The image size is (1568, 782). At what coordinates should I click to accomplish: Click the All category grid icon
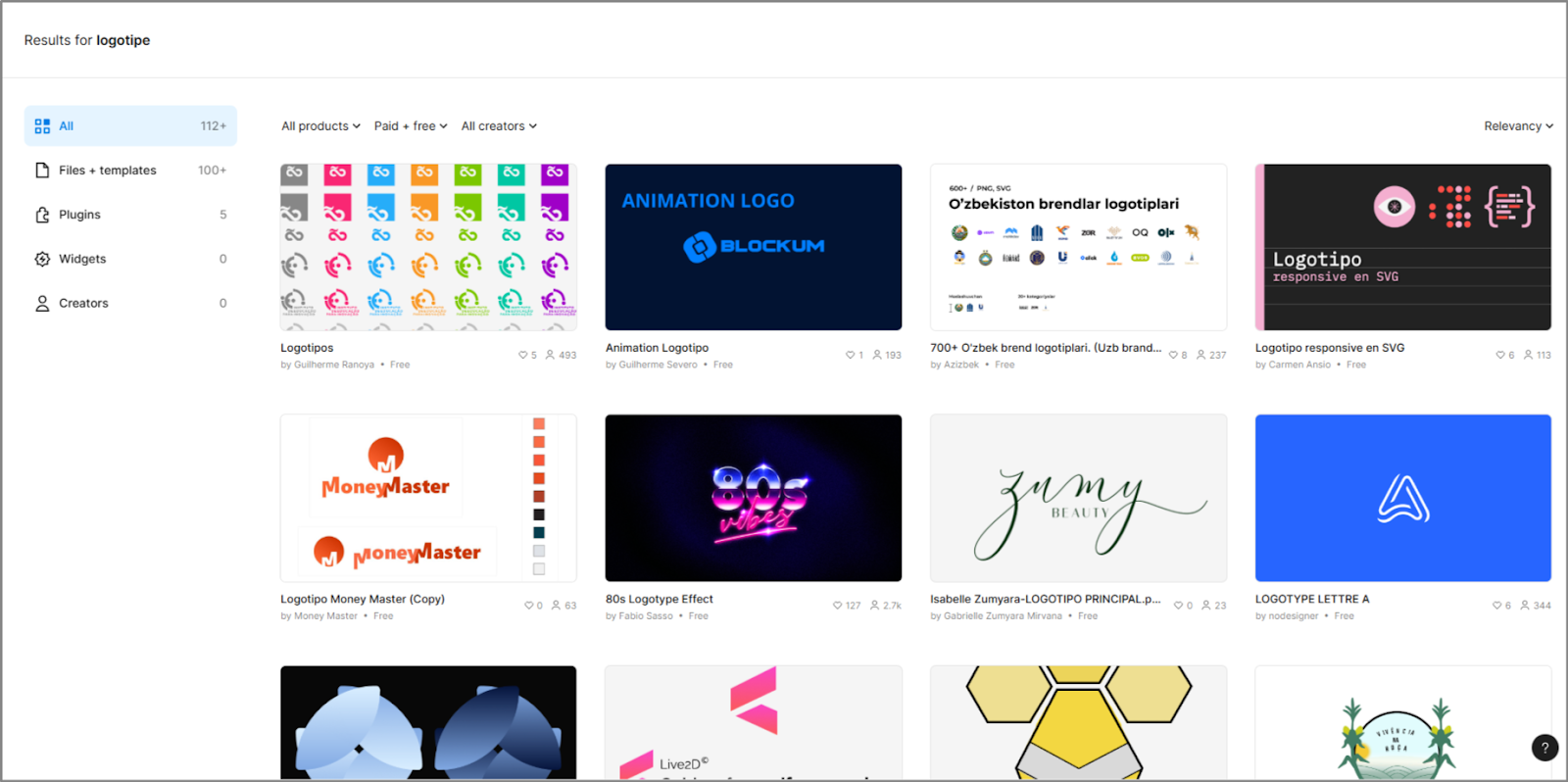[x=42, y=126]
